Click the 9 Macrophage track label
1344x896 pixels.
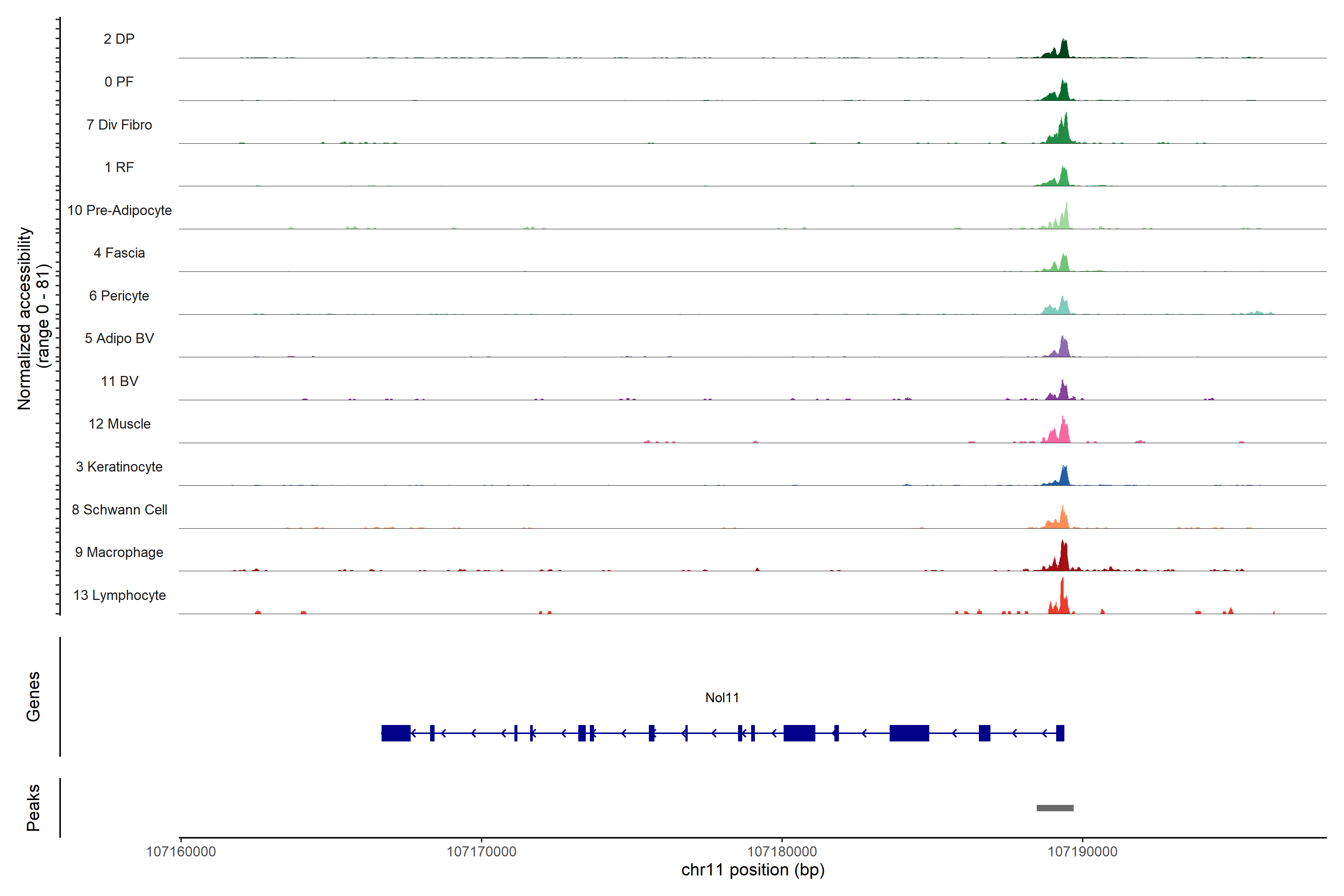[x=119, y=553]
